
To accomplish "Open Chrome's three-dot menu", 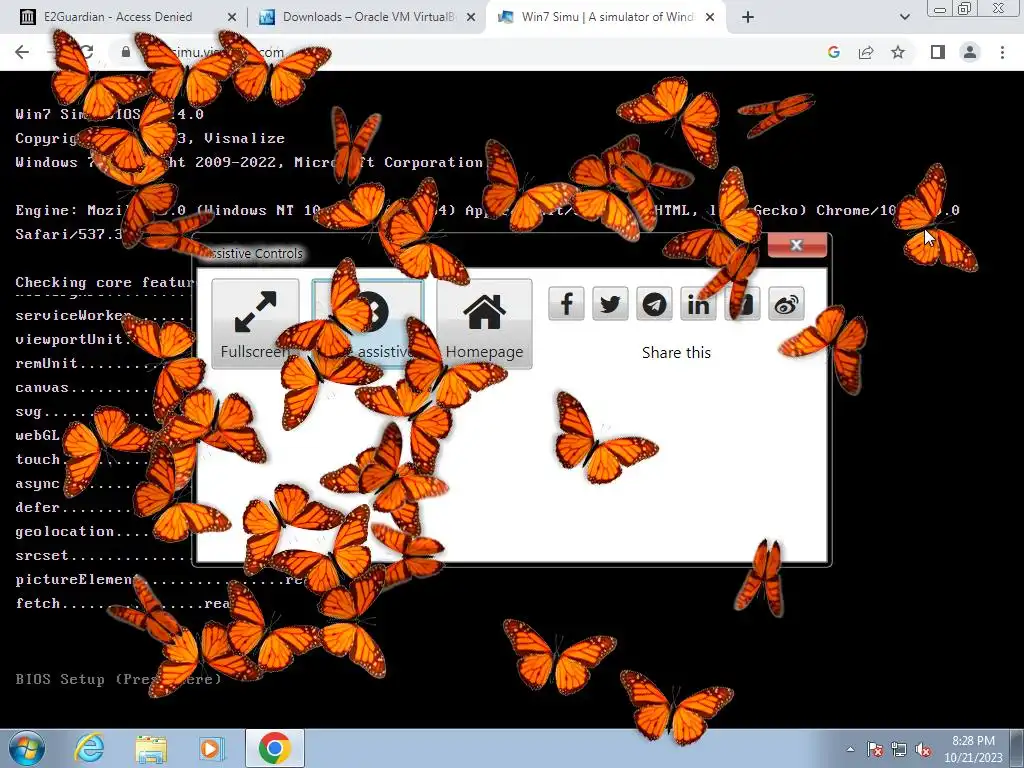I will click(x=1002, y=52).
